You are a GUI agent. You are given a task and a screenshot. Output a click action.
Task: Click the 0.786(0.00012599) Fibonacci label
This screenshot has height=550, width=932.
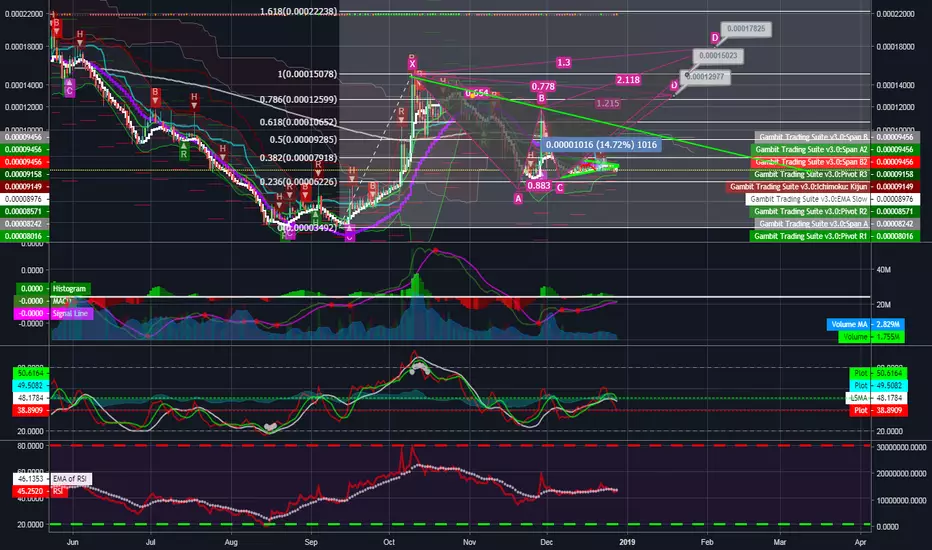298,99
